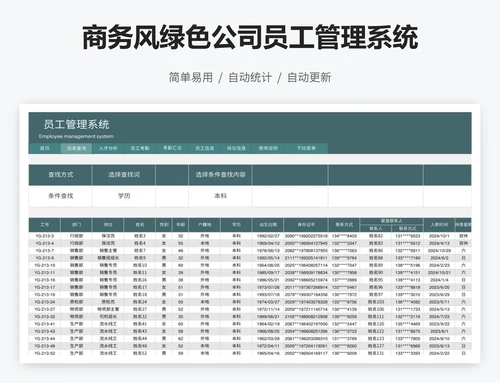Viewport: 500px width, 383px height.
Task: Click the 司机组长 position cell
Action: pyautogui.click(x=108, y=317)
